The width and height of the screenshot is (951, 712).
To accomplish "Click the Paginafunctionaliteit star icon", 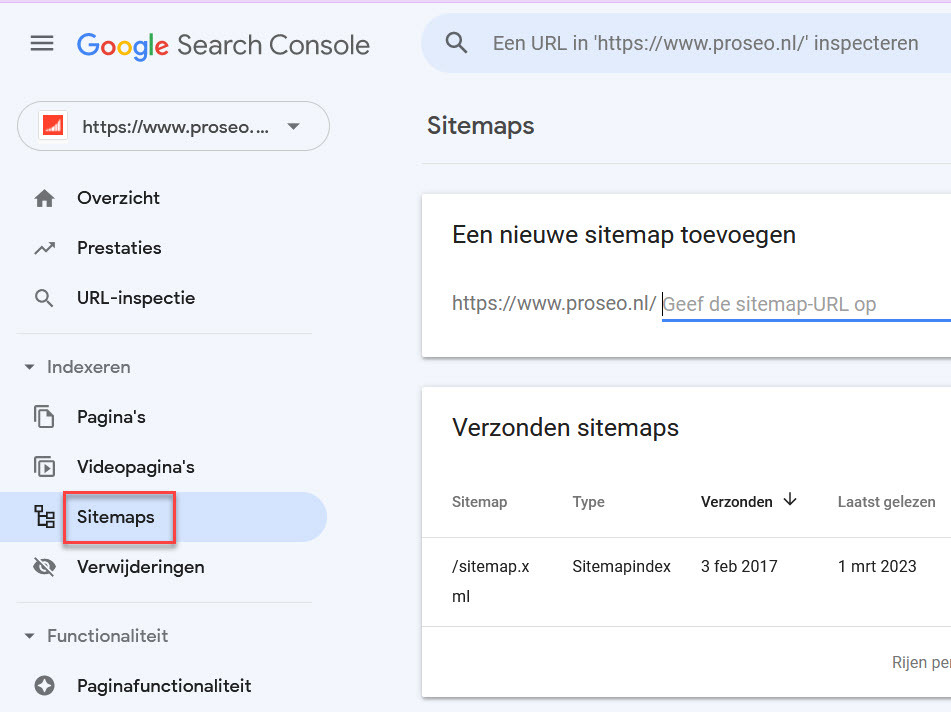I will 44,686.
